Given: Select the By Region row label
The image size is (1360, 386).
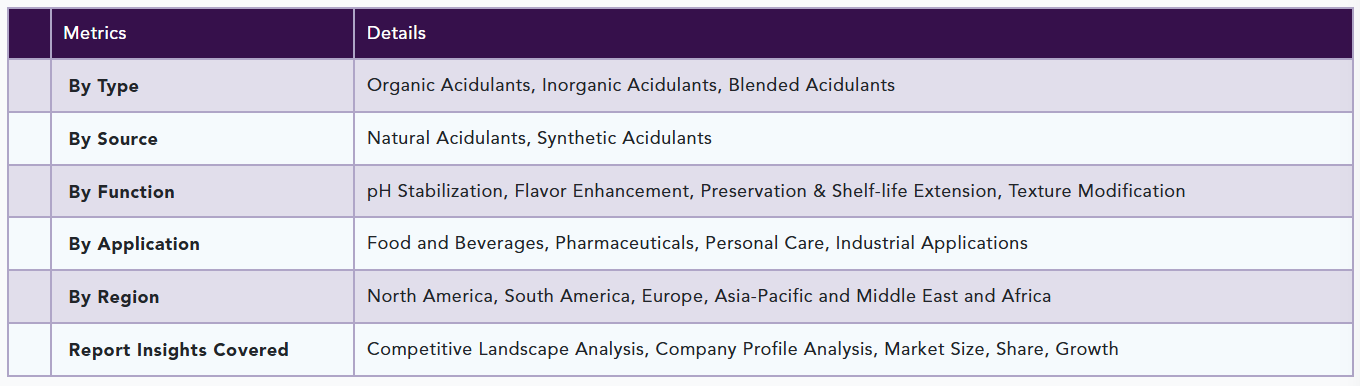Looking at the screenshot, I should pos(114,297).
